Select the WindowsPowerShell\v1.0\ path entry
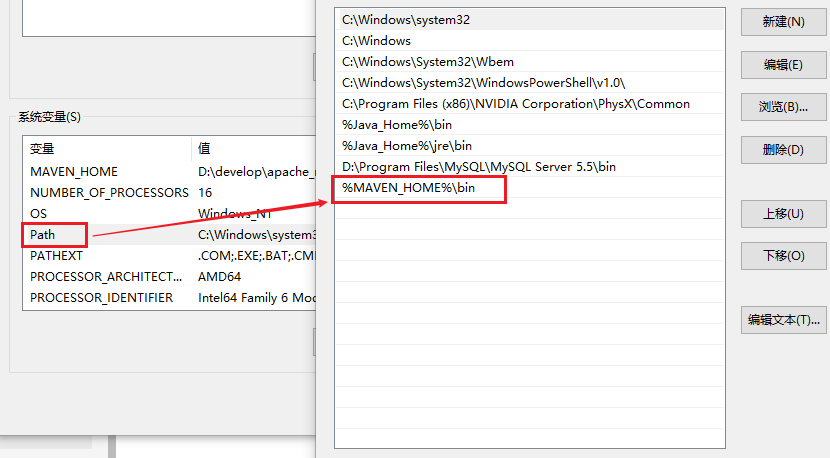The height and width of the screenshot is (458, 830). (529, 83)
